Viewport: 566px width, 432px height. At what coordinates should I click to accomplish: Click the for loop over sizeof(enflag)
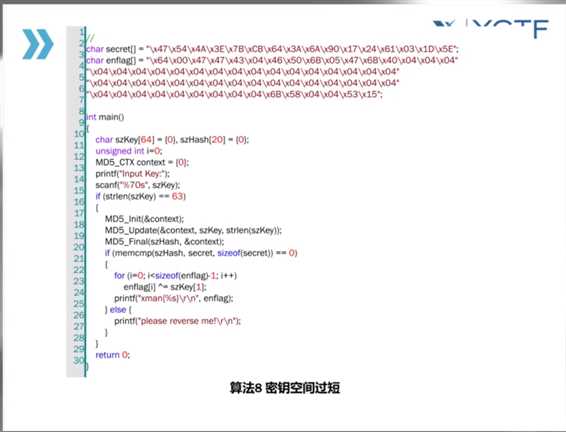pos(175,276)
